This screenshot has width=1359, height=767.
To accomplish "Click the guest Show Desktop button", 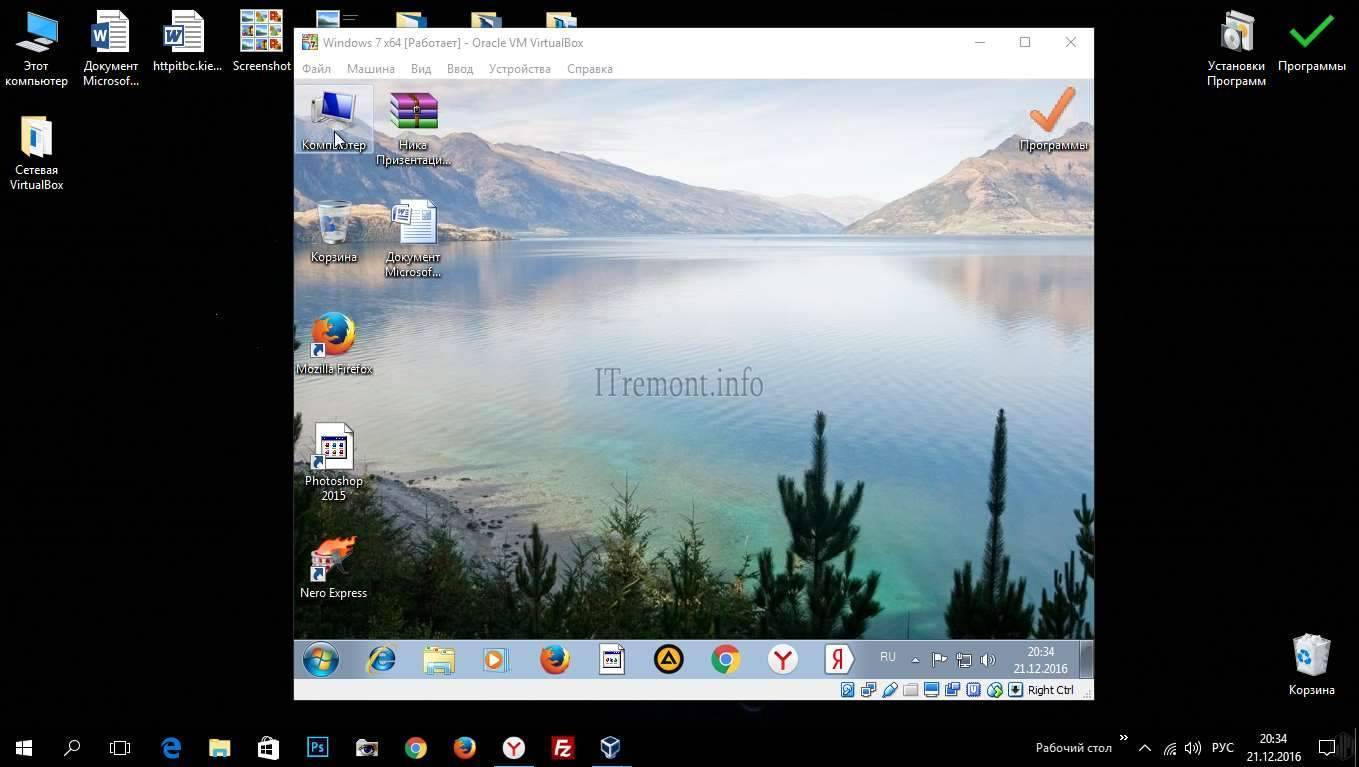I will 1087,660.
